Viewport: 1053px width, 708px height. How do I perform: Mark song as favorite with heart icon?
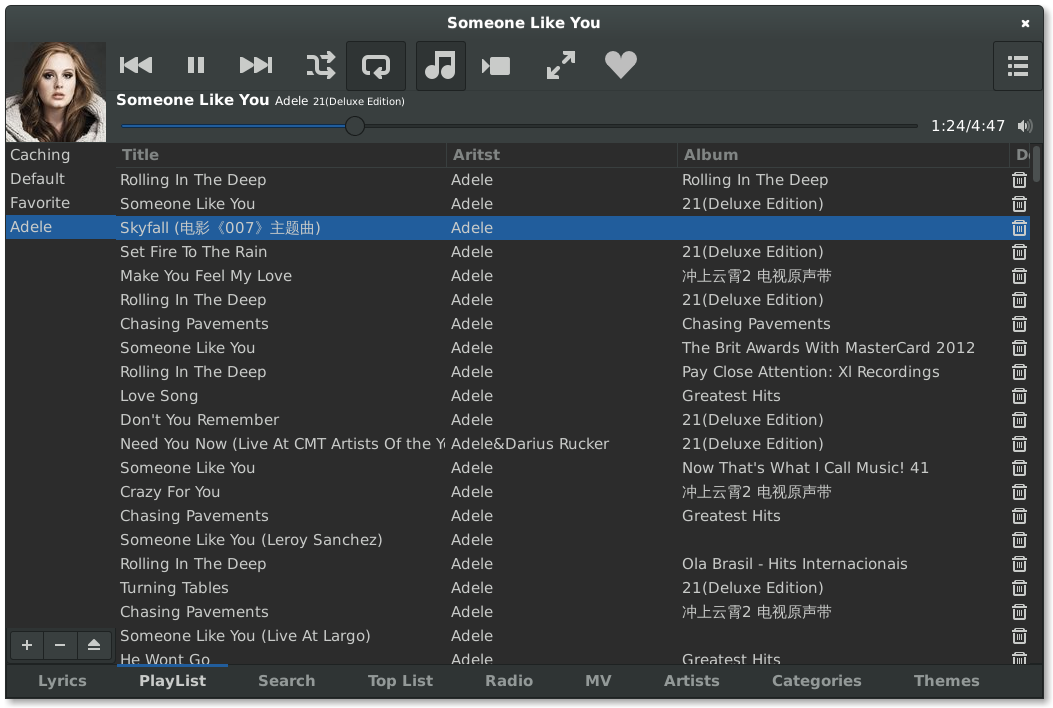click(x=621, y=65)
